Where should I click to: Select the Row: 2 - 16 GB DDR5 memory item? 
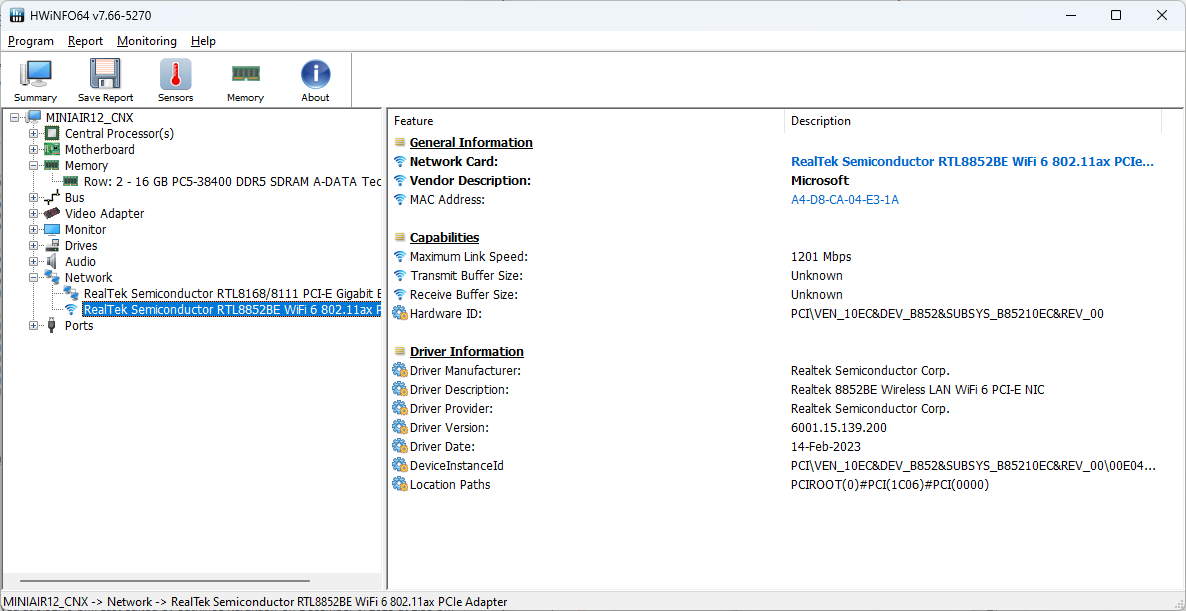pos(232,181)
